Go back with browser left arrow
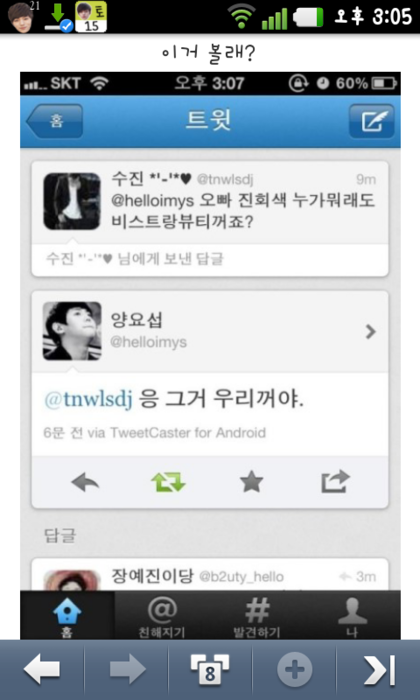Viewport: 420px width, 700px height. (42, 670)
